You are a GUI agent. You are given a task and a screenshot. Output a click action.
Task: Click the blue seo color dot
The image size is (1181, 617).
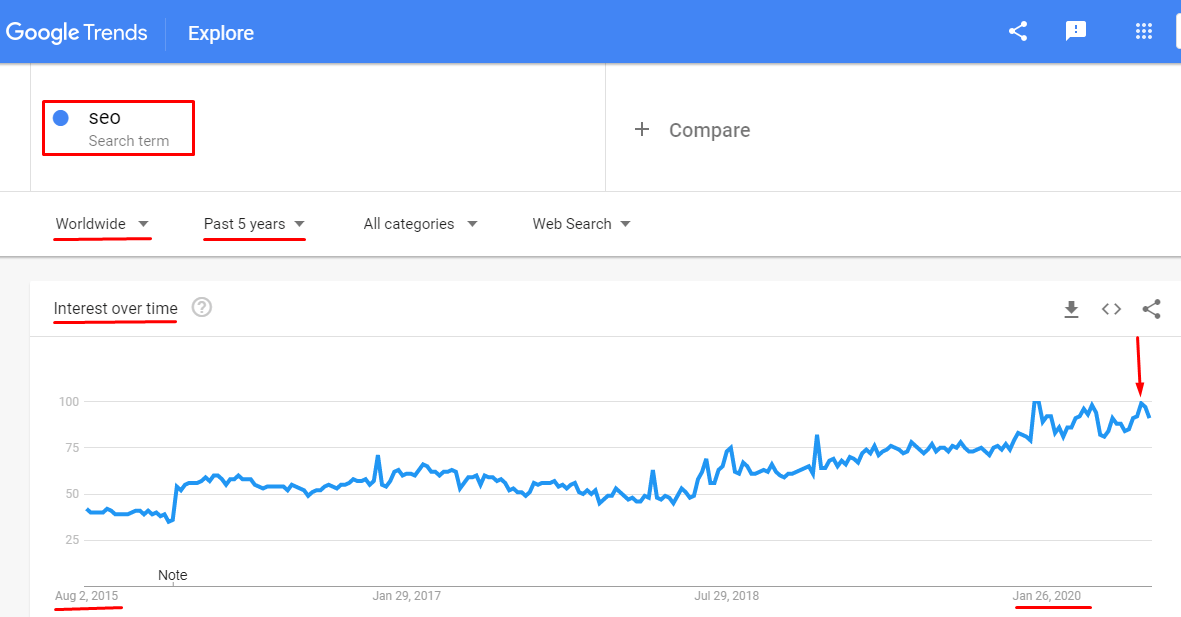[x=61, y=118]
